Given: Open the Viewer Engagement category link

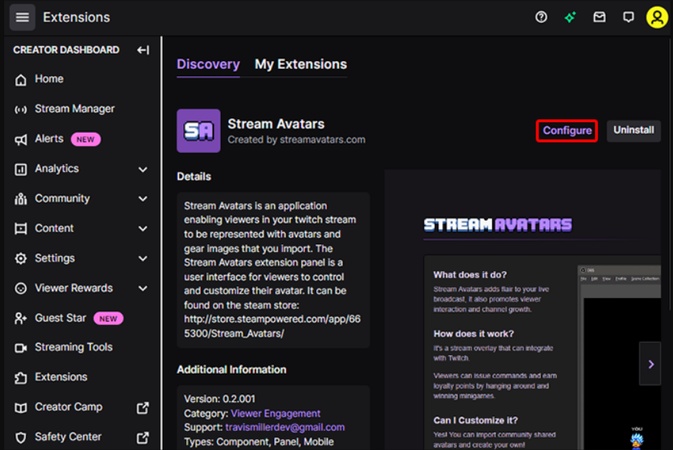Looking at the screenshot, I should coord(276,414).
